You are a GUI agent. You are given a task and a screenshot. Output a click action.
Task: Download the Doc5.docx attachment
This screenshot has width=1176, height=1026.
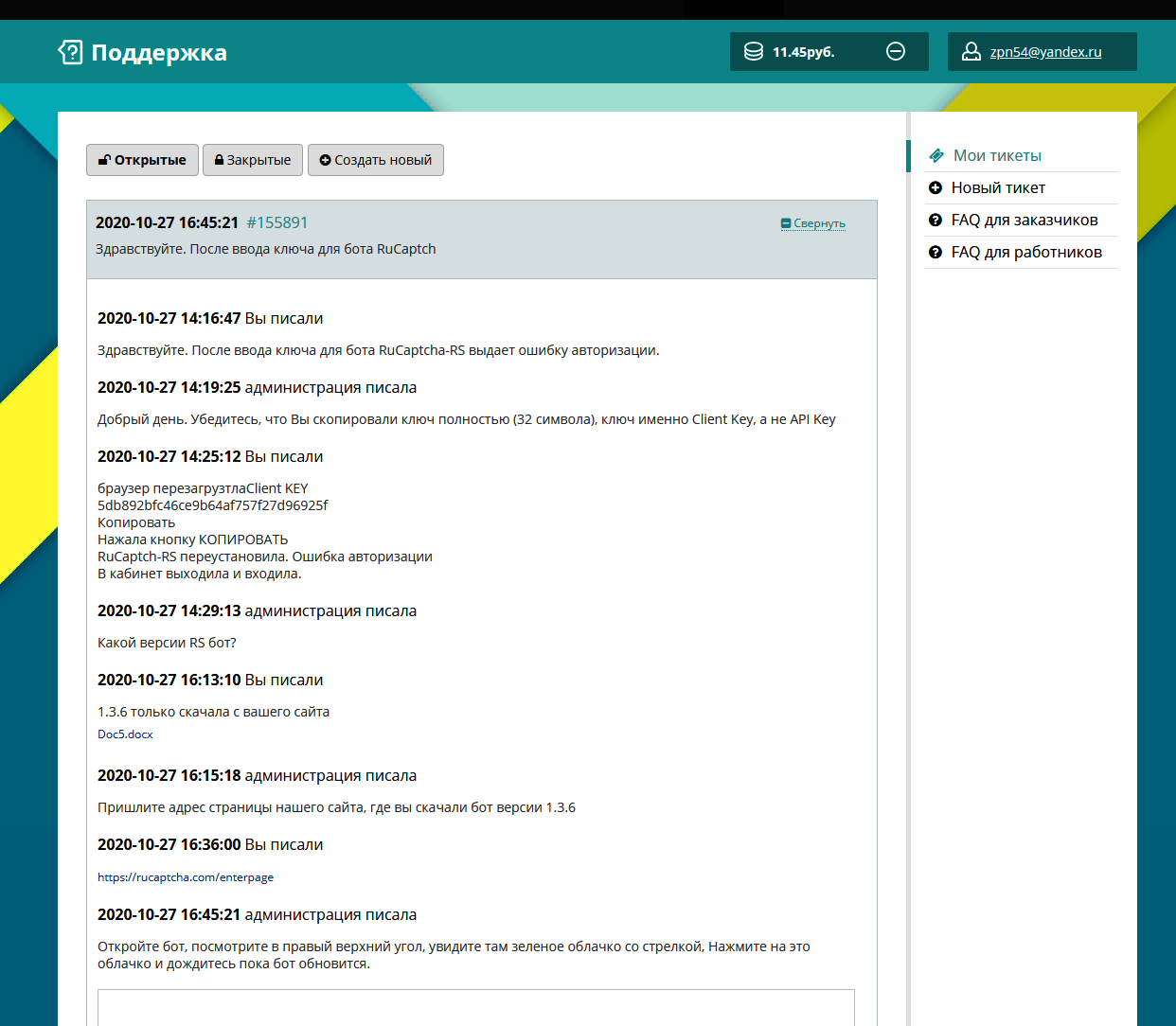(125, 734)
